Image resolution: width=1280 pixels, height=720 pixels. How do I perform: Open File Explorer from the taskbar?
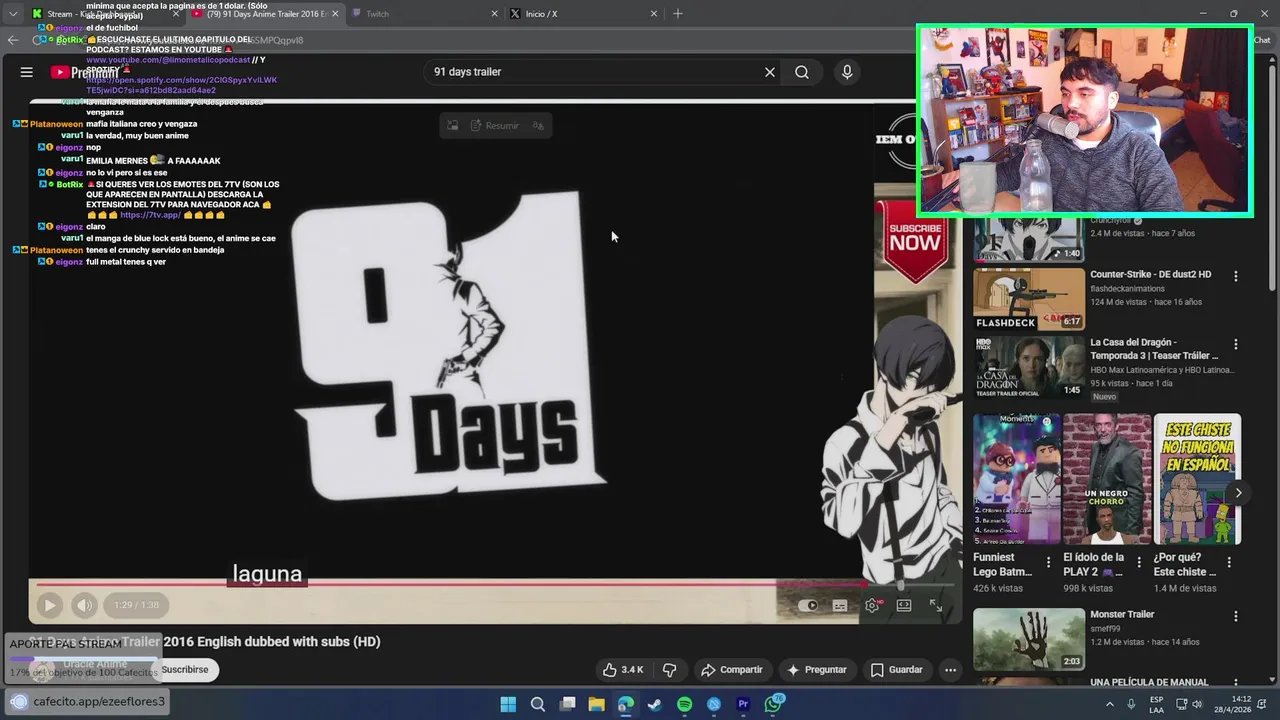coord(596,704)
